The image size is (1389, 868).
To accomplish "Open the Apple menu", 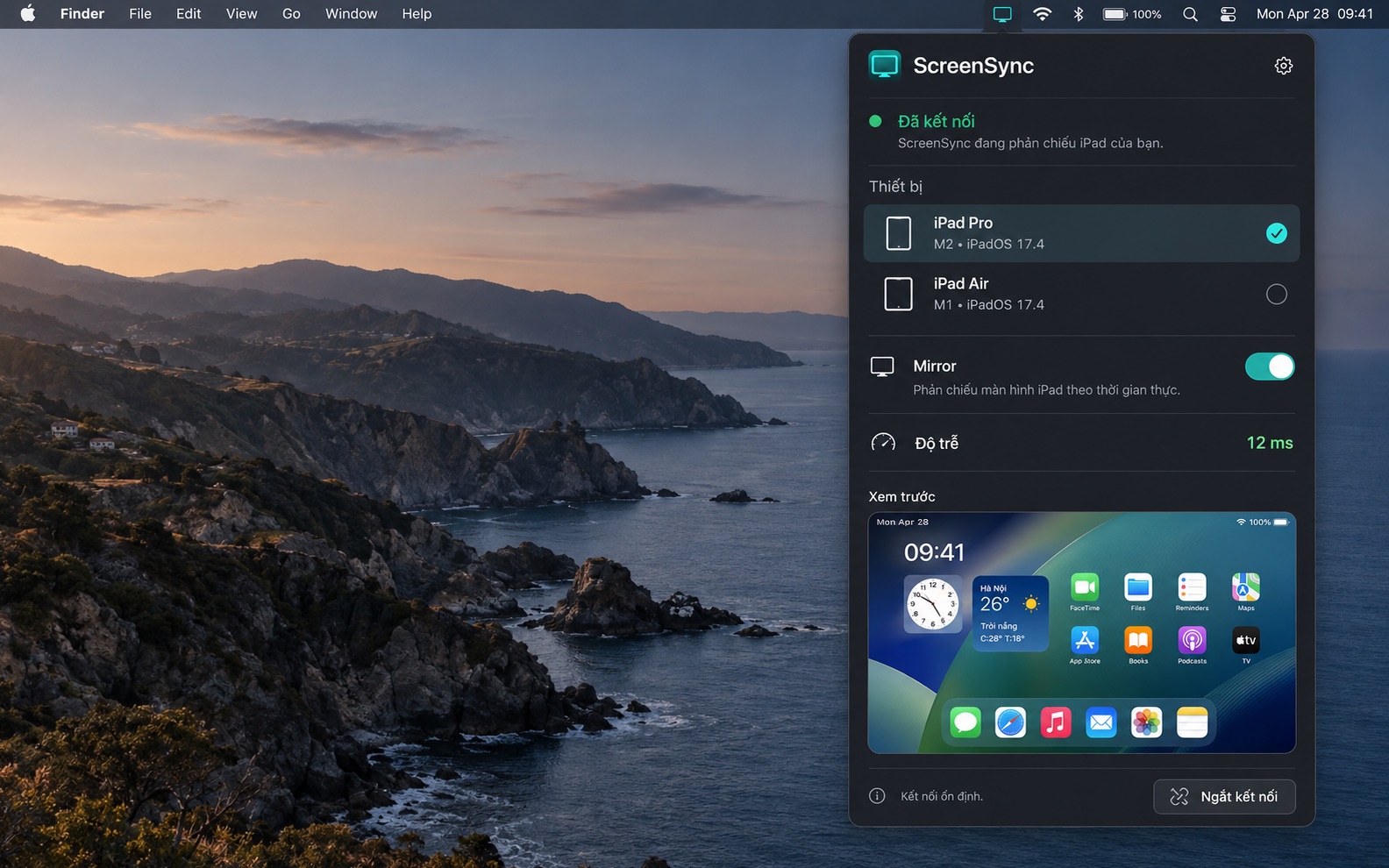I will [x=28, y=14].
